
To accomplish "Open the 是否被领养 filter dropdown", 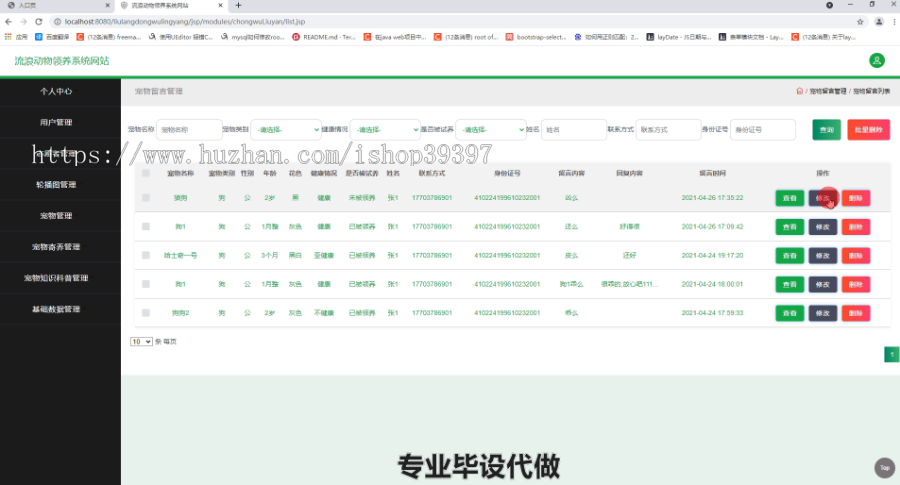I will [490, 130].
